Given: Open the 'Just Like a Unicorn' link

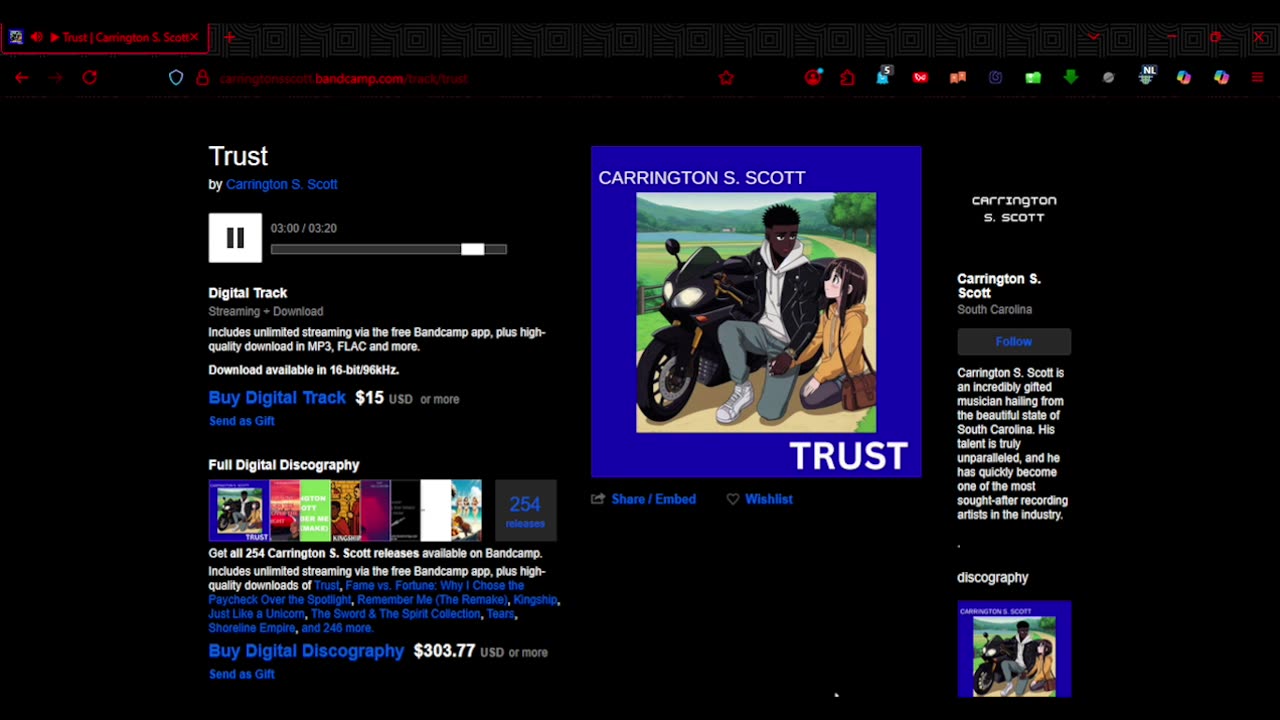Looking at the screenshot, I should click(255, 614).
